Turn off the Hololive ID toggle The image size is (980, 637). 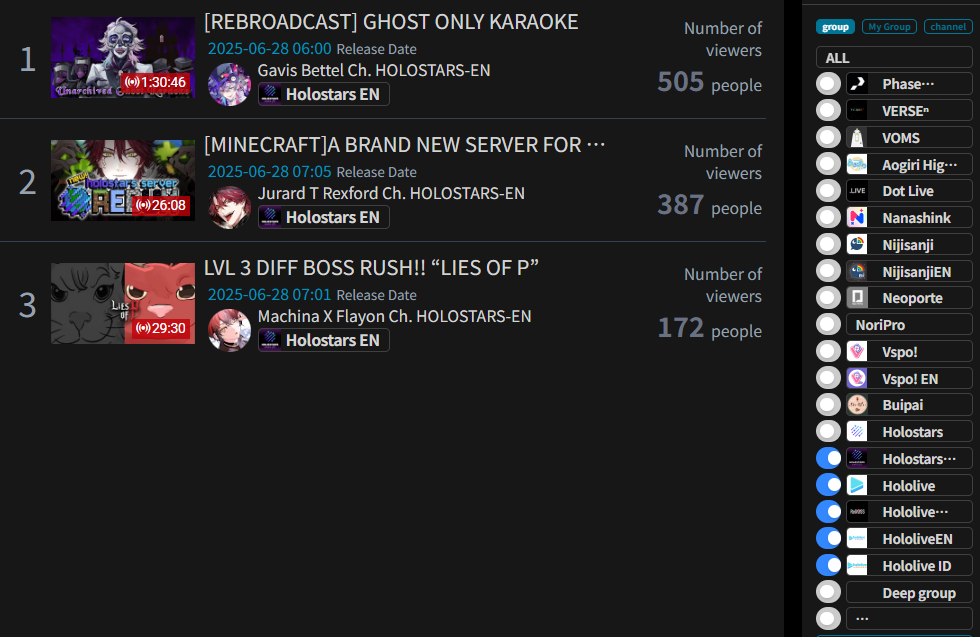coord(828,566)
